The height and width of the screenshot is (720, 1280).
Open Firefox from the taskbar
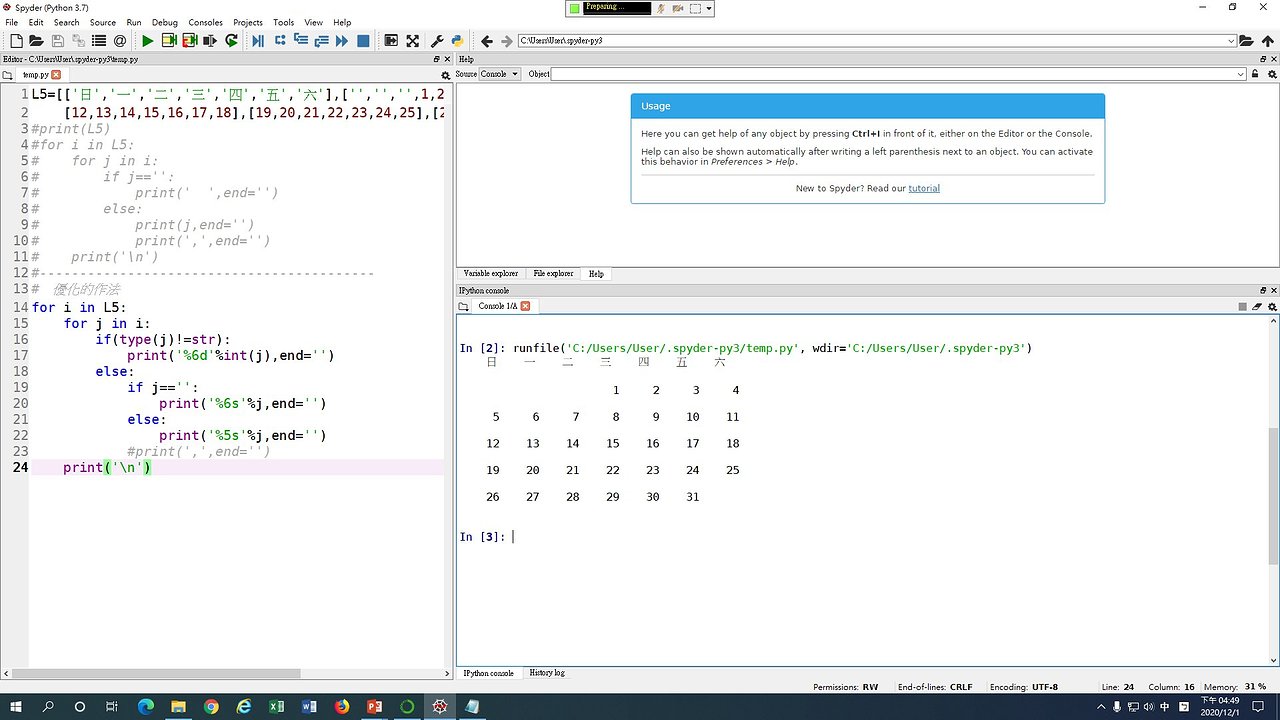tap(342, 706)
